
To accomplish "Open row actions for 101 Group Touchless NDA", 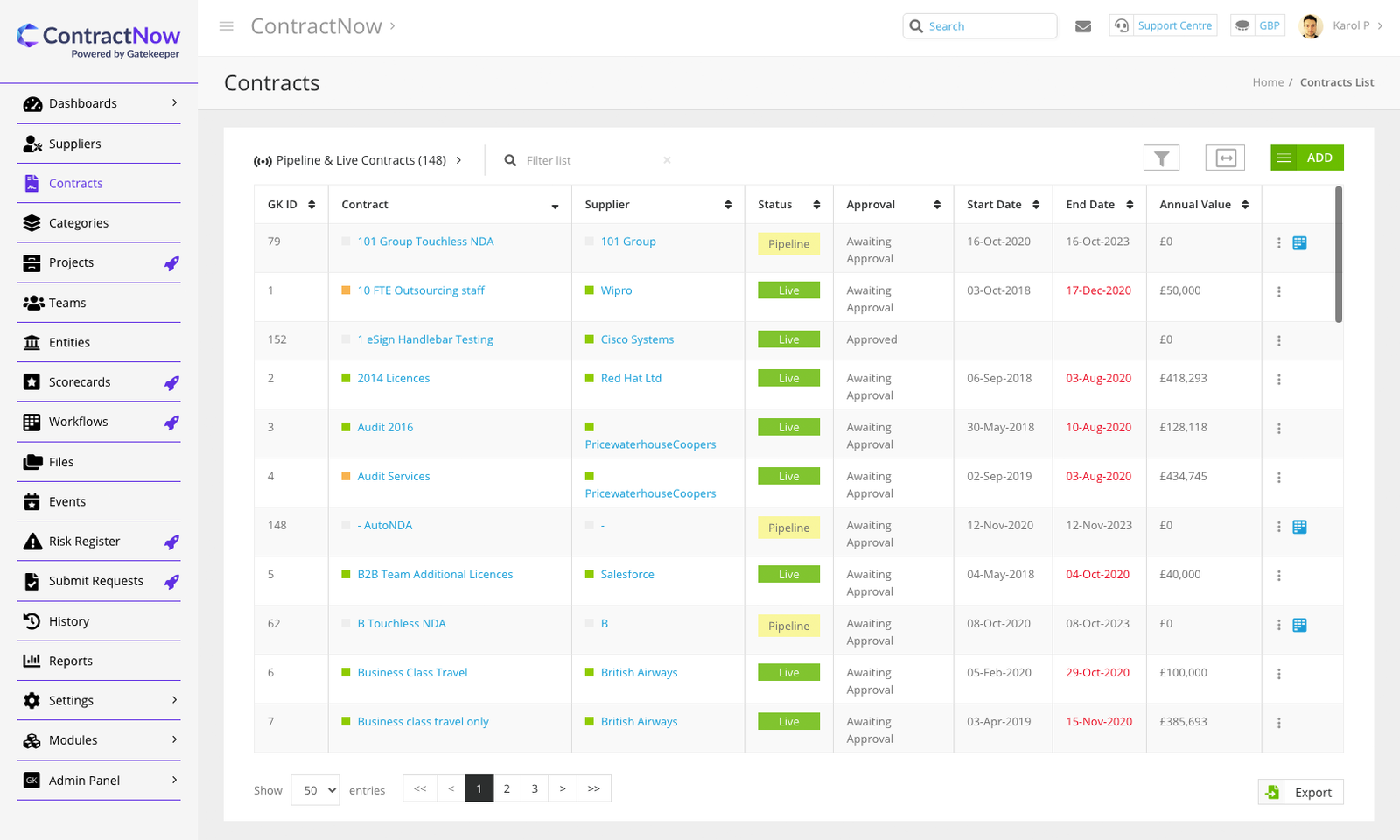I will point(1278,242).
